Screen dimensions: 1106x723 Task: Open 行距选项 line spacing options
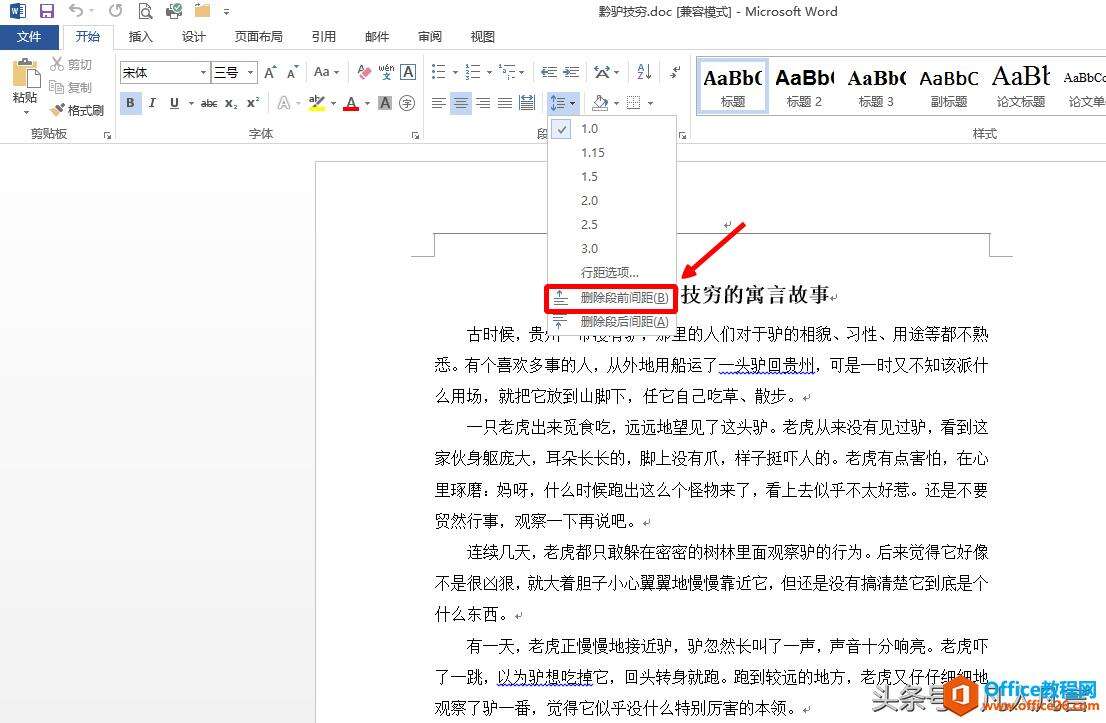612,272
